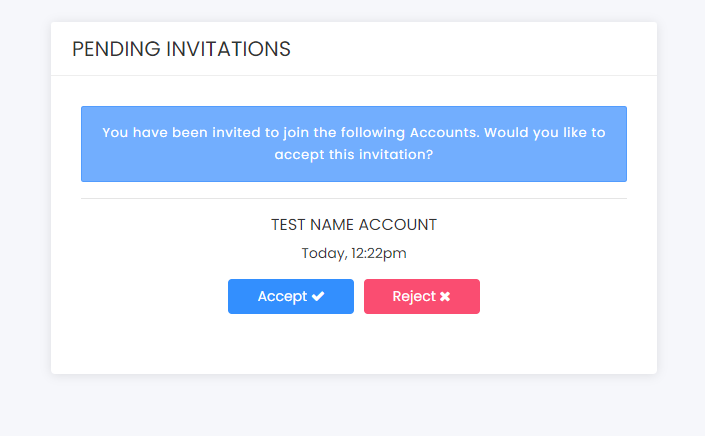Click the word PENDING in the heading
Image resolution: width=705 pixels, height=436 pixels.
[116, 49]
